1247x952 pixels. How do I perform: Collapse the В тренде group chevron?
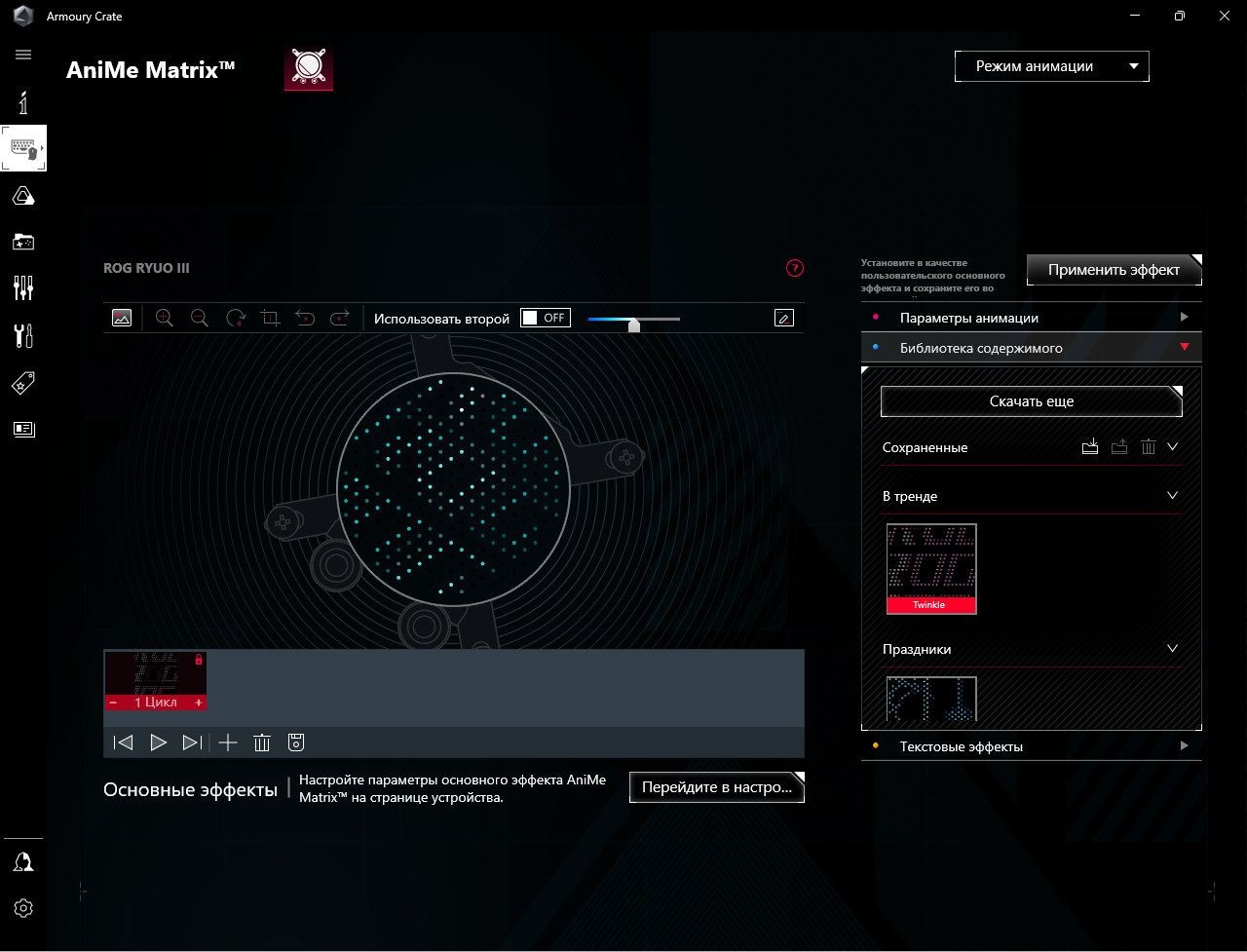coord(1173,495)
